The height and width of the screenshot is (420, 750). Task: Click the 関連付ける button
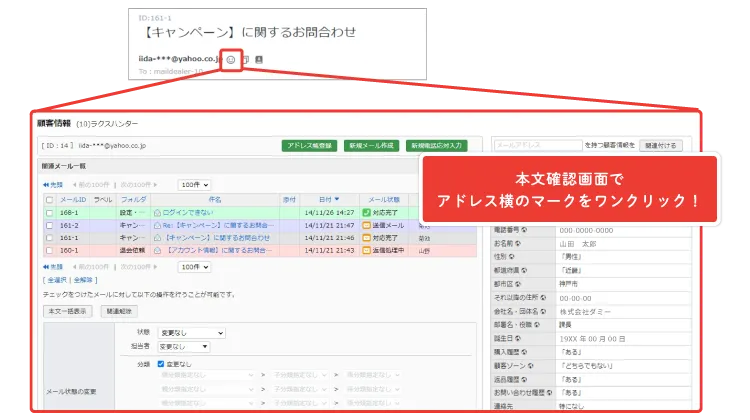[x=661, y=145]
